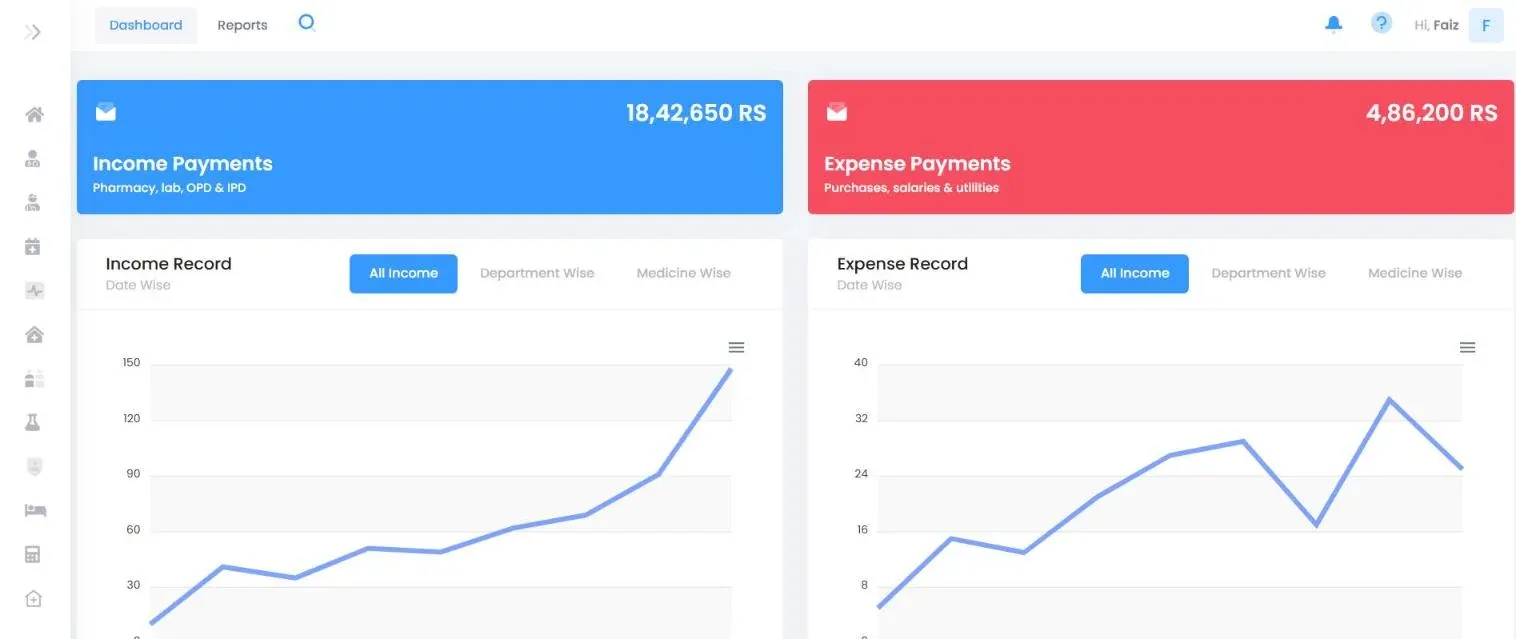This screenshot has width=1516, height=639.
Task: Click the 90 axis label on income chart
Action: [133, 474]
